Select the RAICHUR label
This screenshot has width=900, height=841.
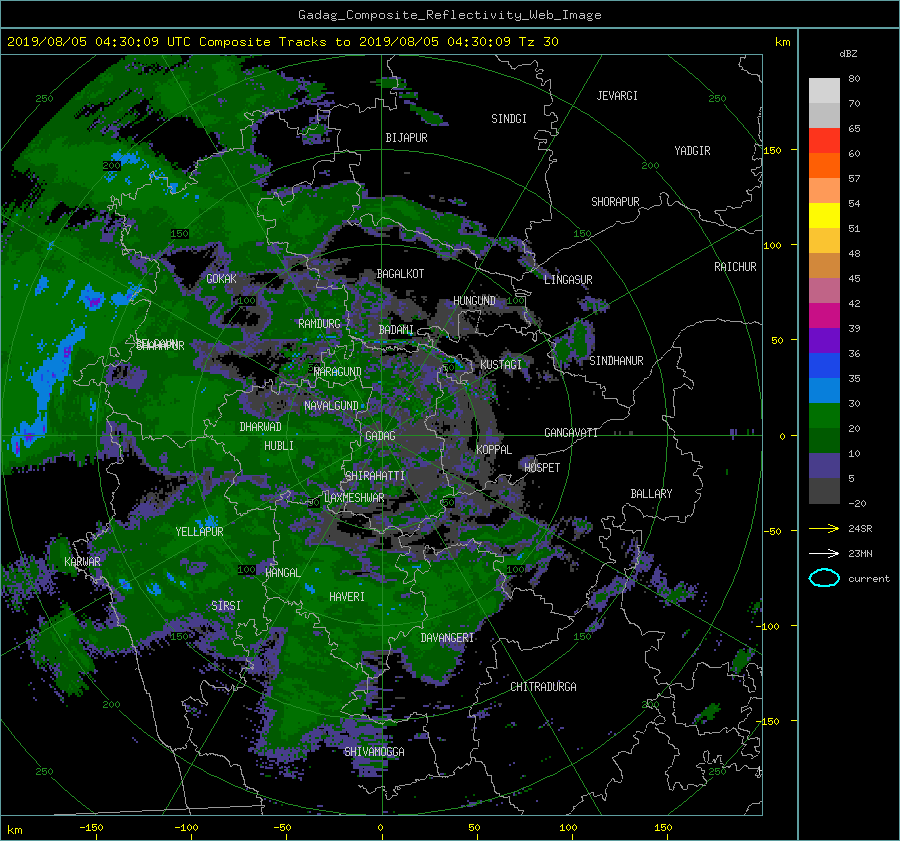point(735,267)
